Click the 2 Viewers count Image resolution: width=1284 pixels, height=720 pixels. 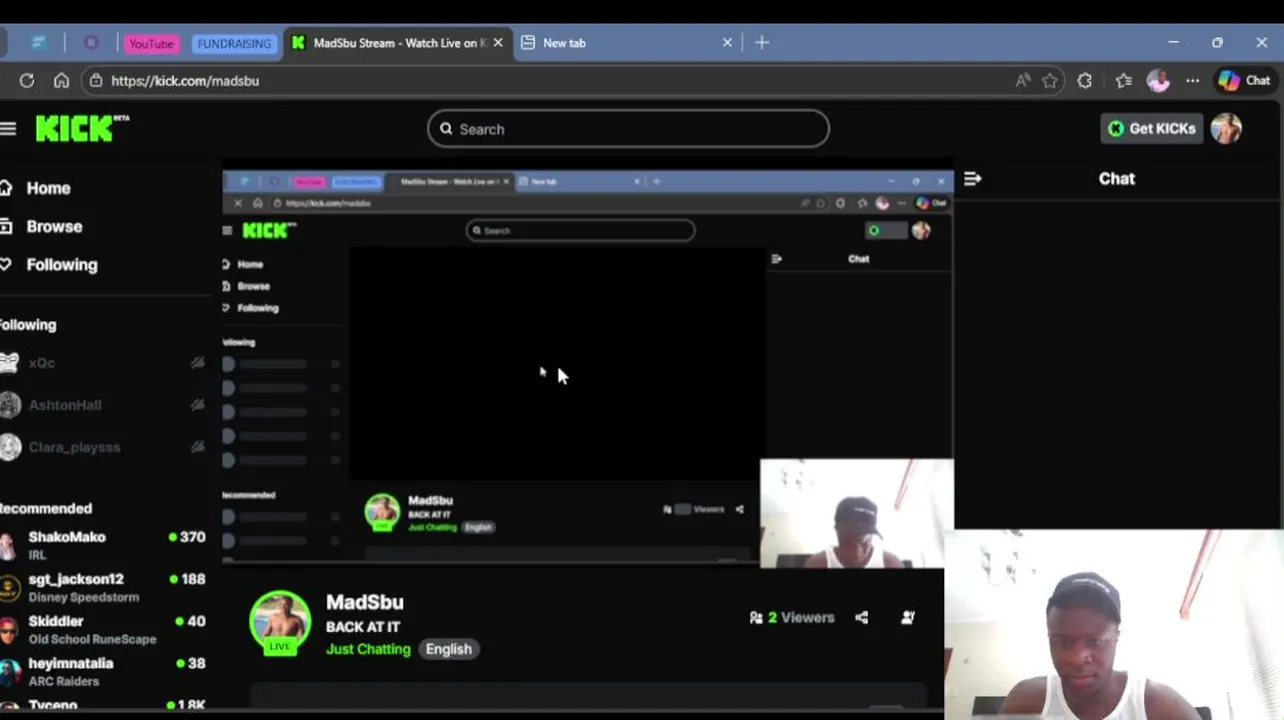click(792, 618)
